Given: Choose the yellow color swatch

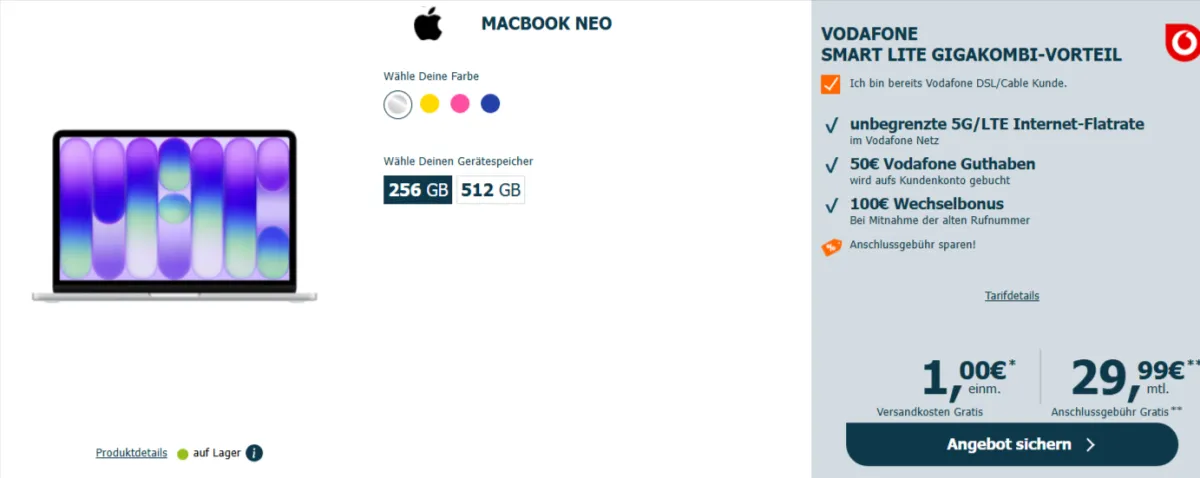Looking at the screenshot, I should coord(430,104).
